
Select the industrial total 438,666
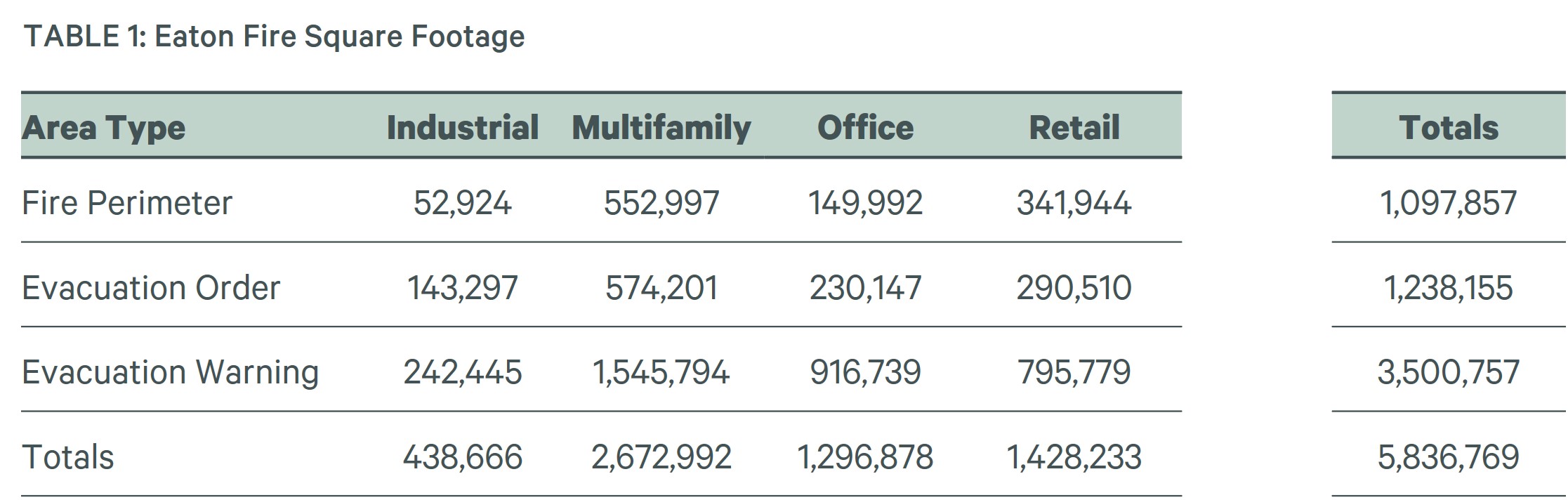click(x=463, y=457)
